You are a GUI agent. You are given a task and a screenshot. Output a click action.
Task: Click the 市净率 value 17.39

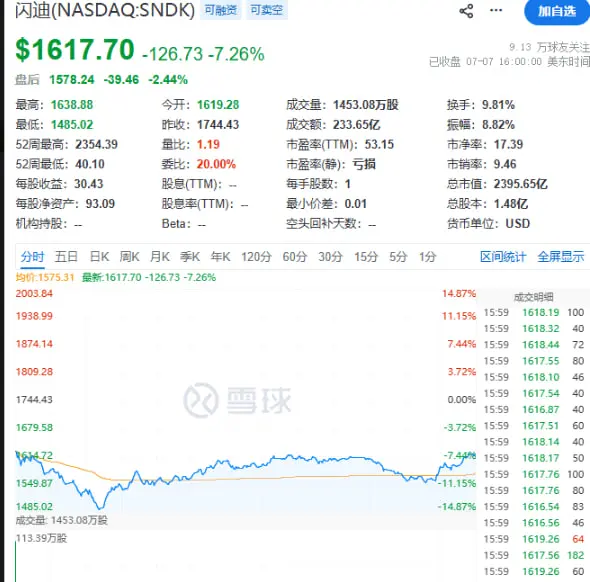[508, 144]
